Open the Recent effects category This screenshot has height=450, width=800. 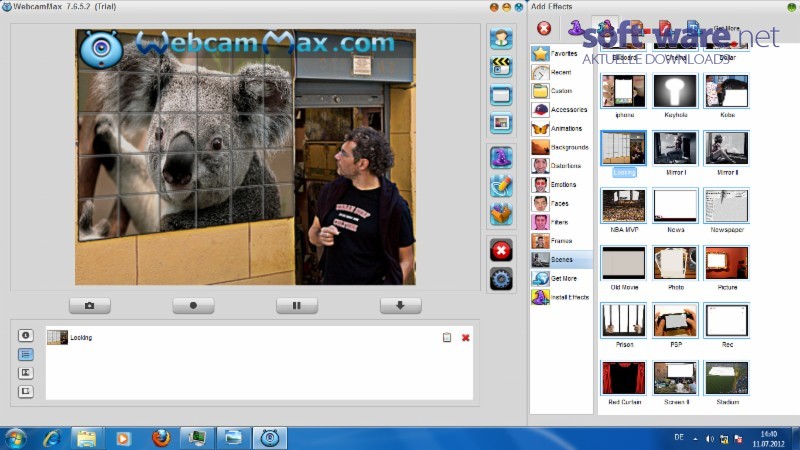(561, 72)
